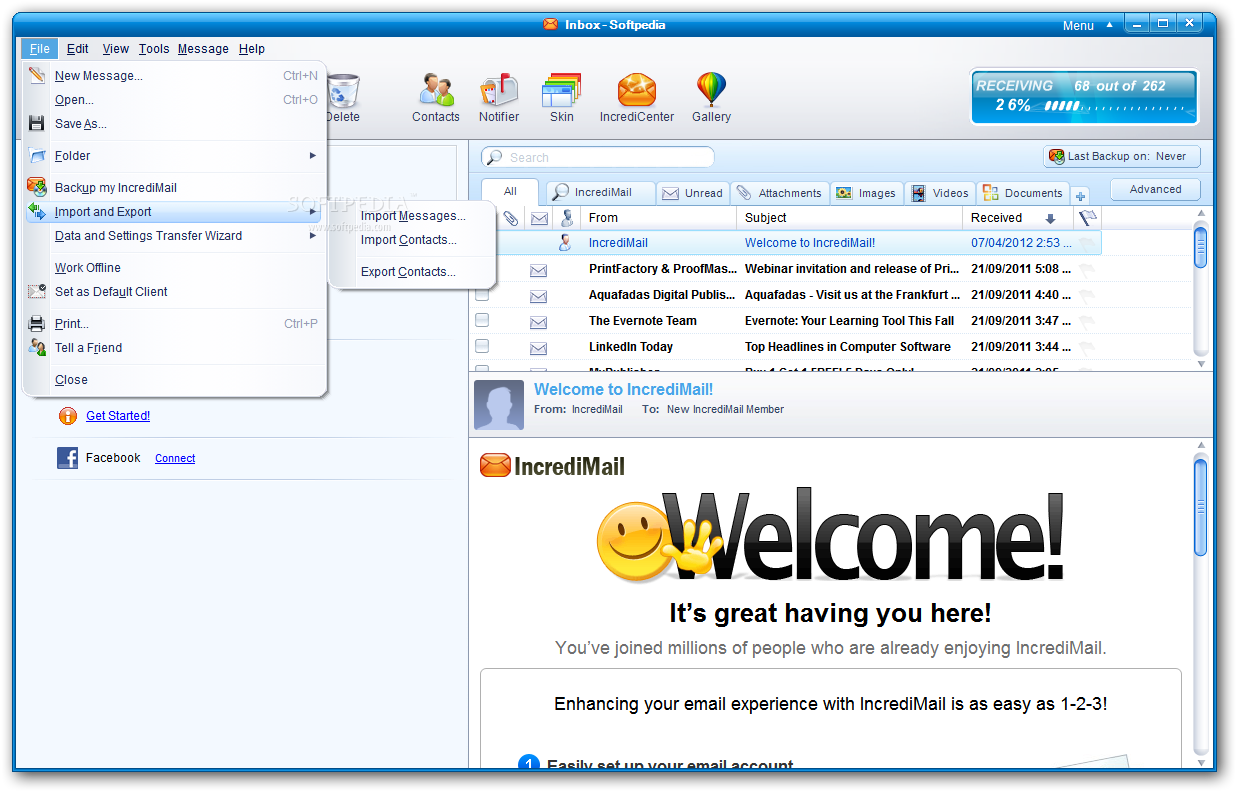Open the Tools menu

tap(154, 48)
